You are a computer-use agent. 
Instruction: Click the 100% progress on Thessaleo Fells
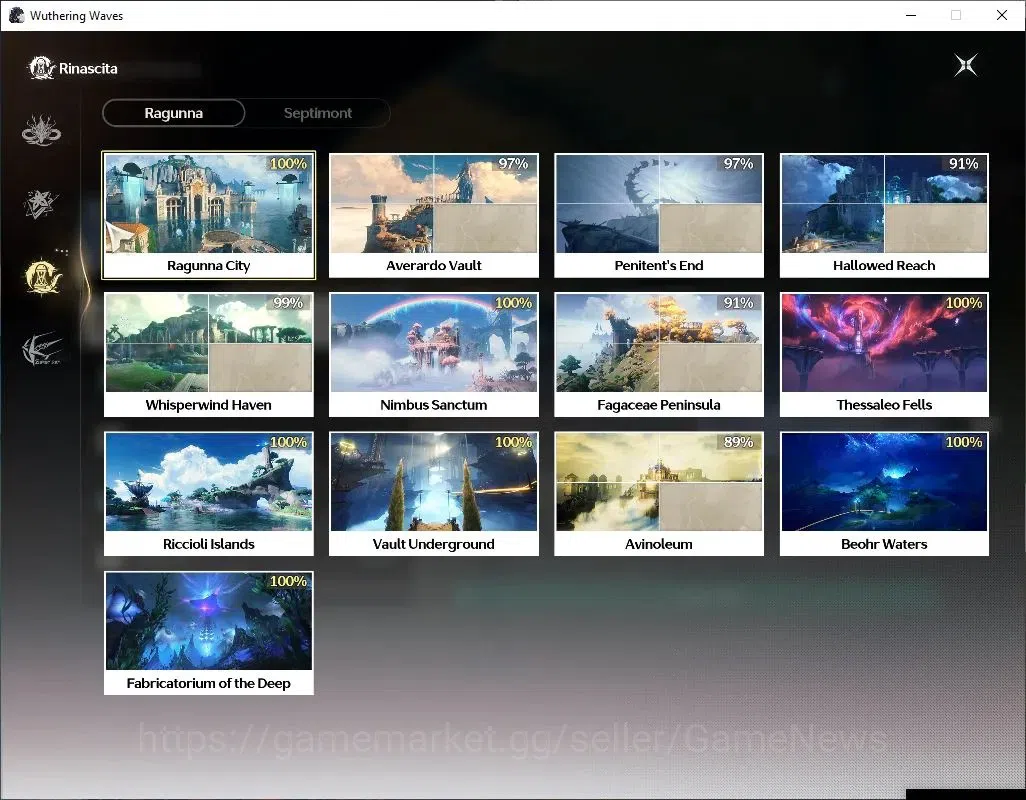coord(964,303)
